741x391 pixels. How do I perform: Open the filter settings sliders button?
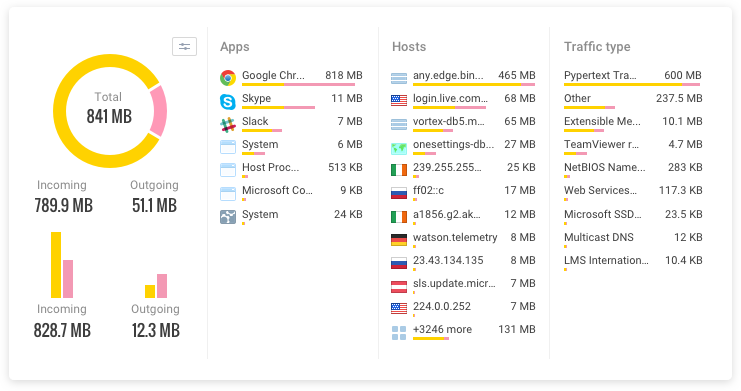pos(184,46)
